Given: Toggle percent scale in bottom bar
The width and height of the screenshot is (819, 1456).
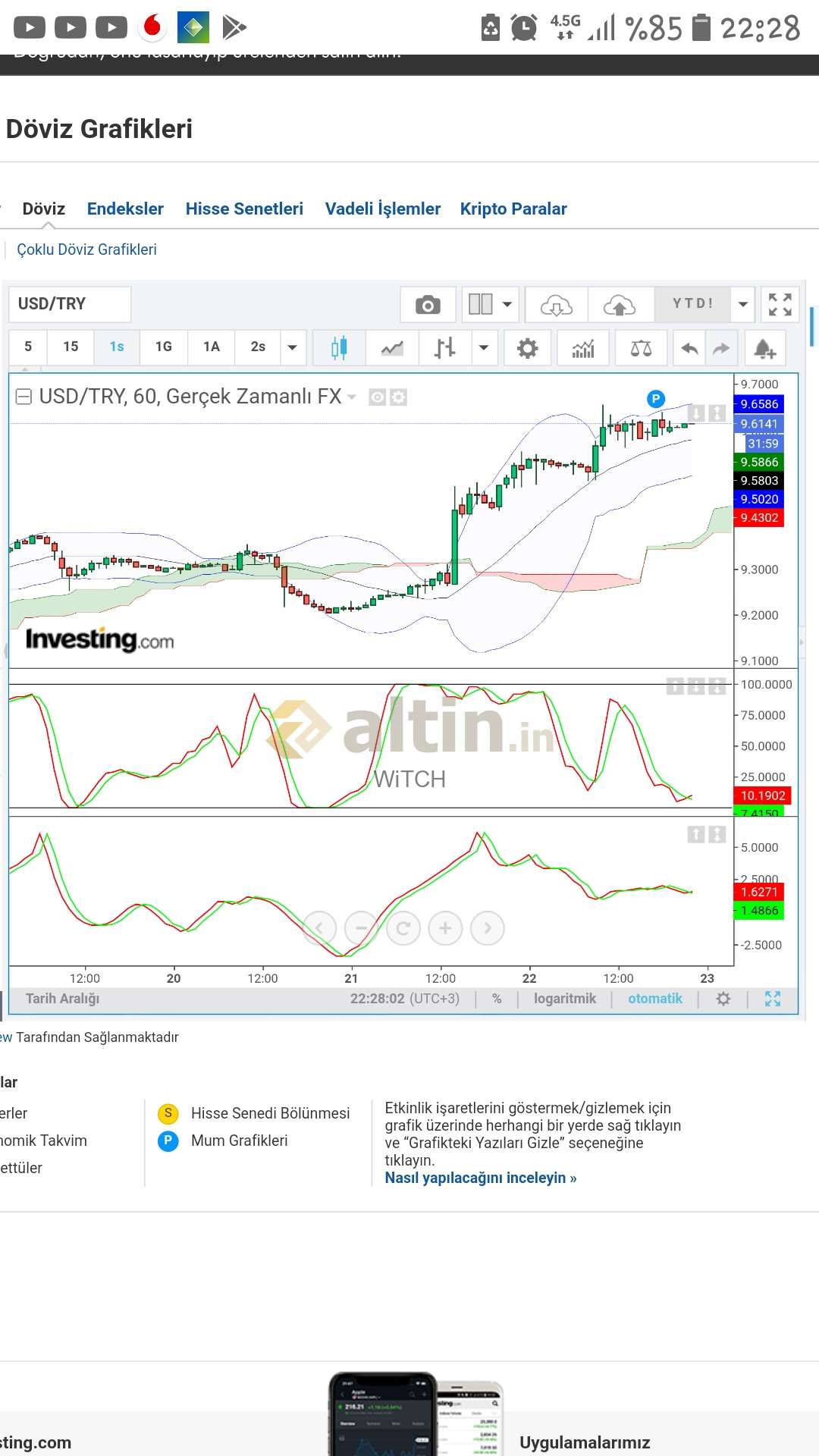Looking at the screenshot, I should 497,999.
